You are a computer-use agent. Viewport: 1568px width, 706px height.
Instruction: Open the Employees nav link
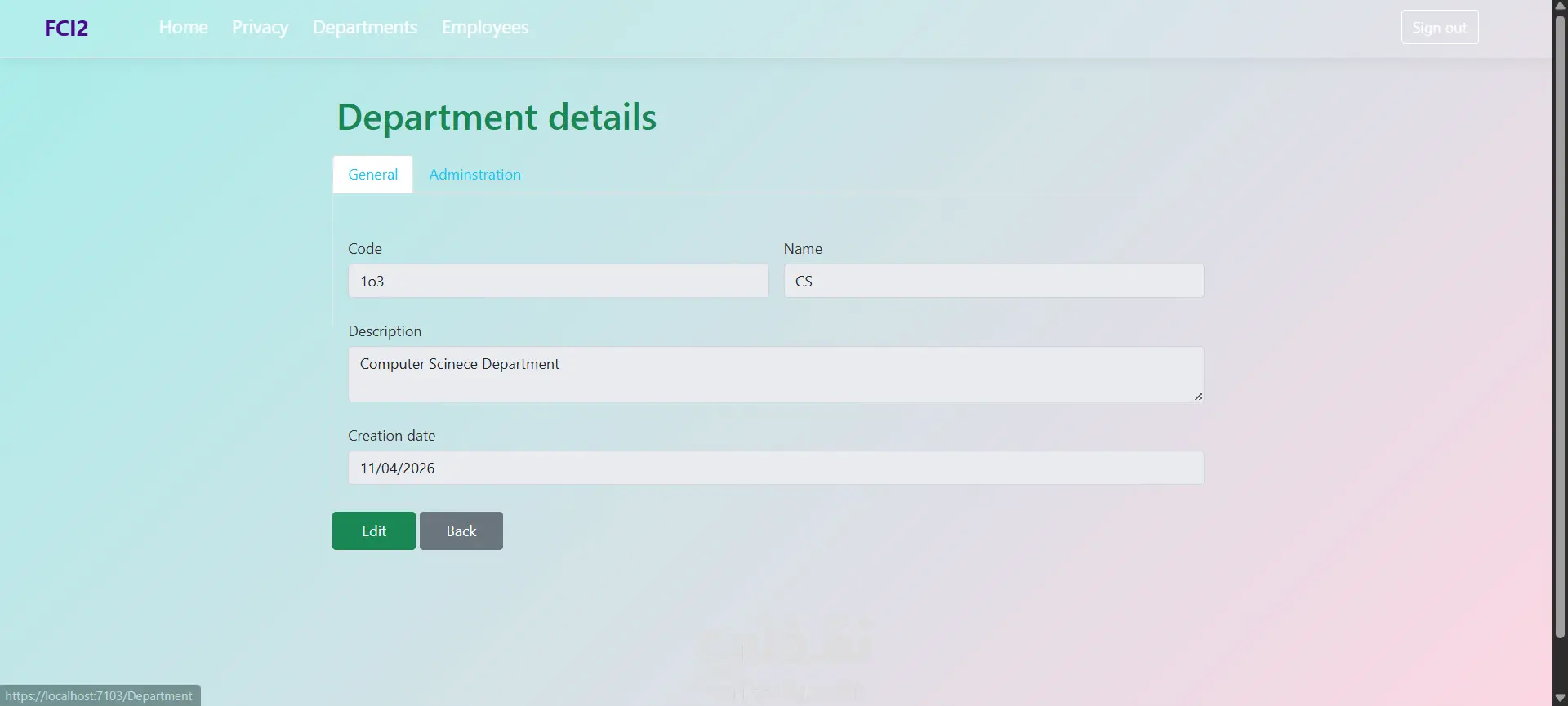(x=485, y=27)
